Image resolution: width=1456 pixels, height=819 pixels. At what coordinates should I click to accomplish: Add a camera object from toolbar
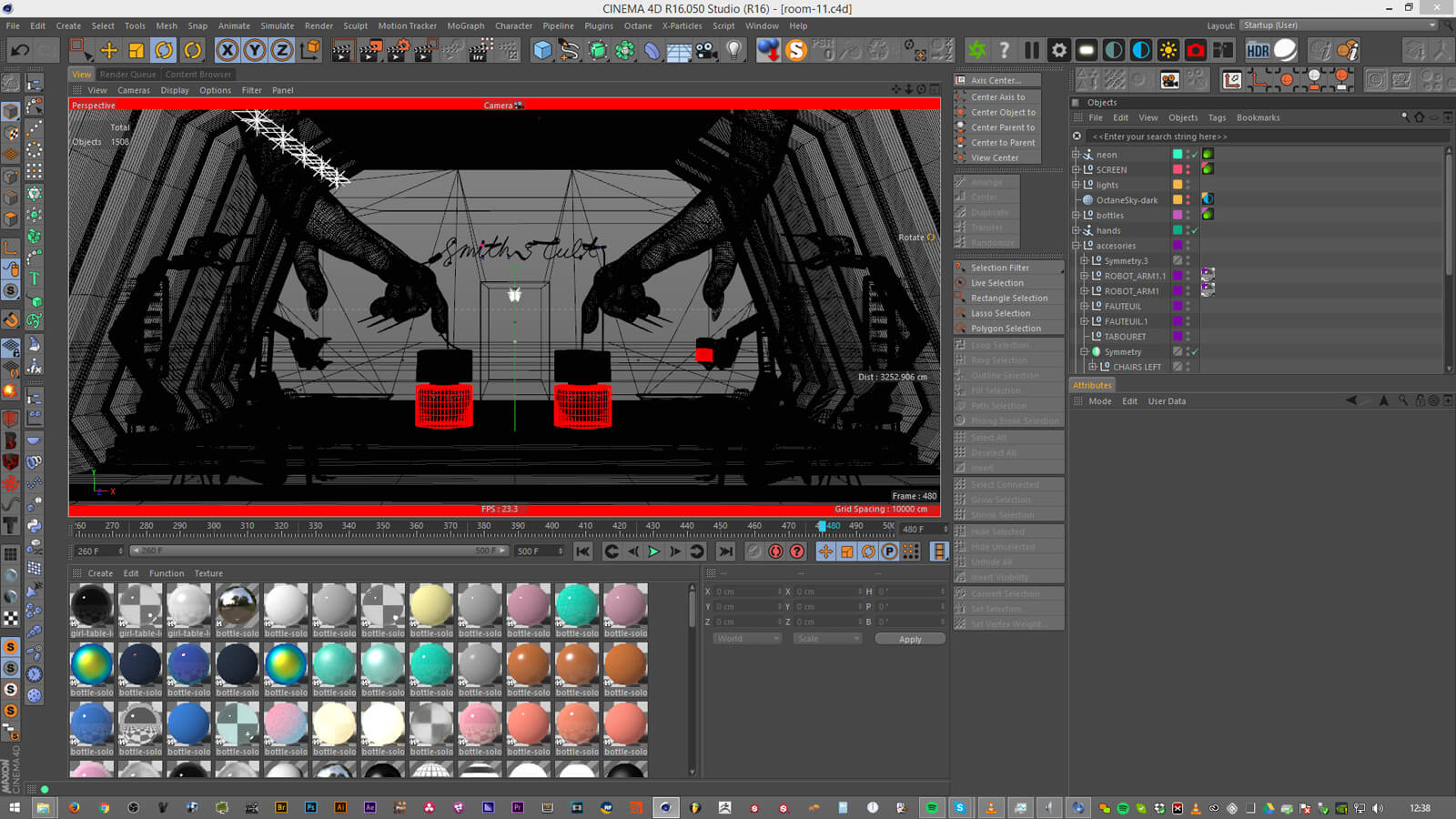coord(707,50)
